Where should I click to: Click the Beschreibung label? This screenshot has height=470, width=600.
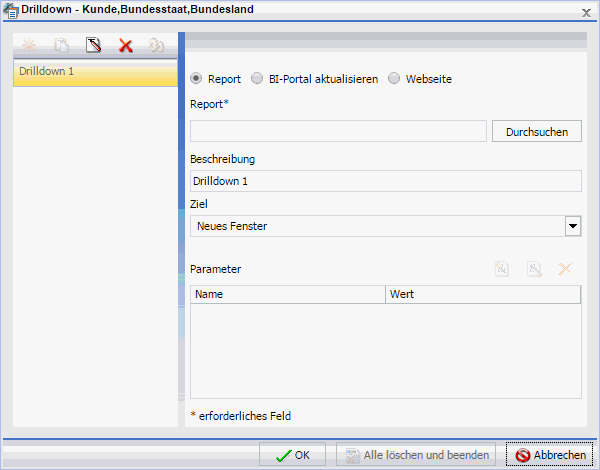[222, 159]
